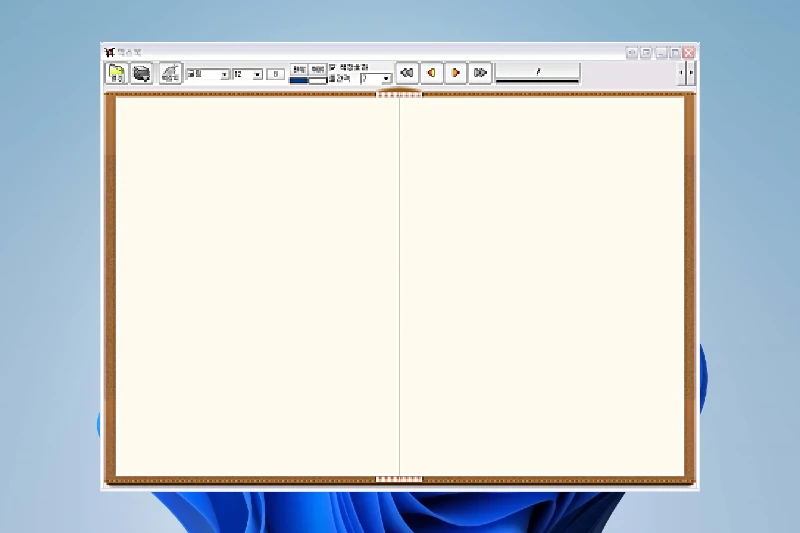Click the third toolbar icon before the font box

coord(170,73)
